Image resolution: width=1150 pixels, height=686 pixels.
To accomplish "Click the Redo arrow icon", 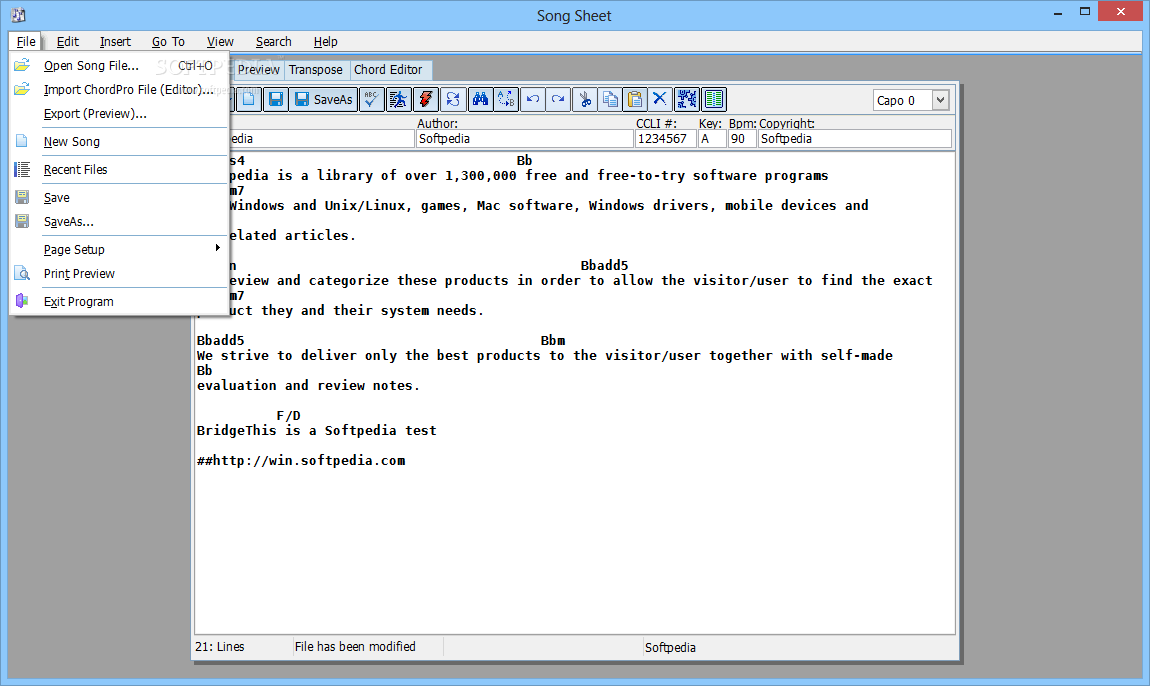I will pyautogui.click(x=558, y=99).
